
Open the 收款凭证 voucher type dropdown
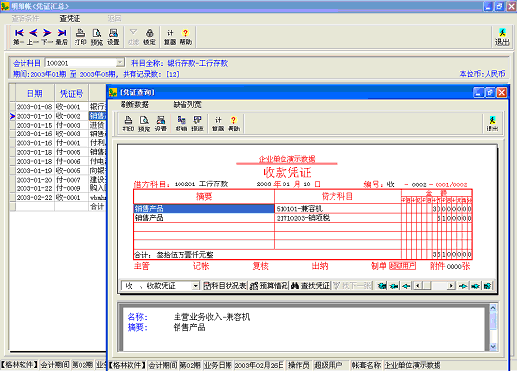(196, 286)
